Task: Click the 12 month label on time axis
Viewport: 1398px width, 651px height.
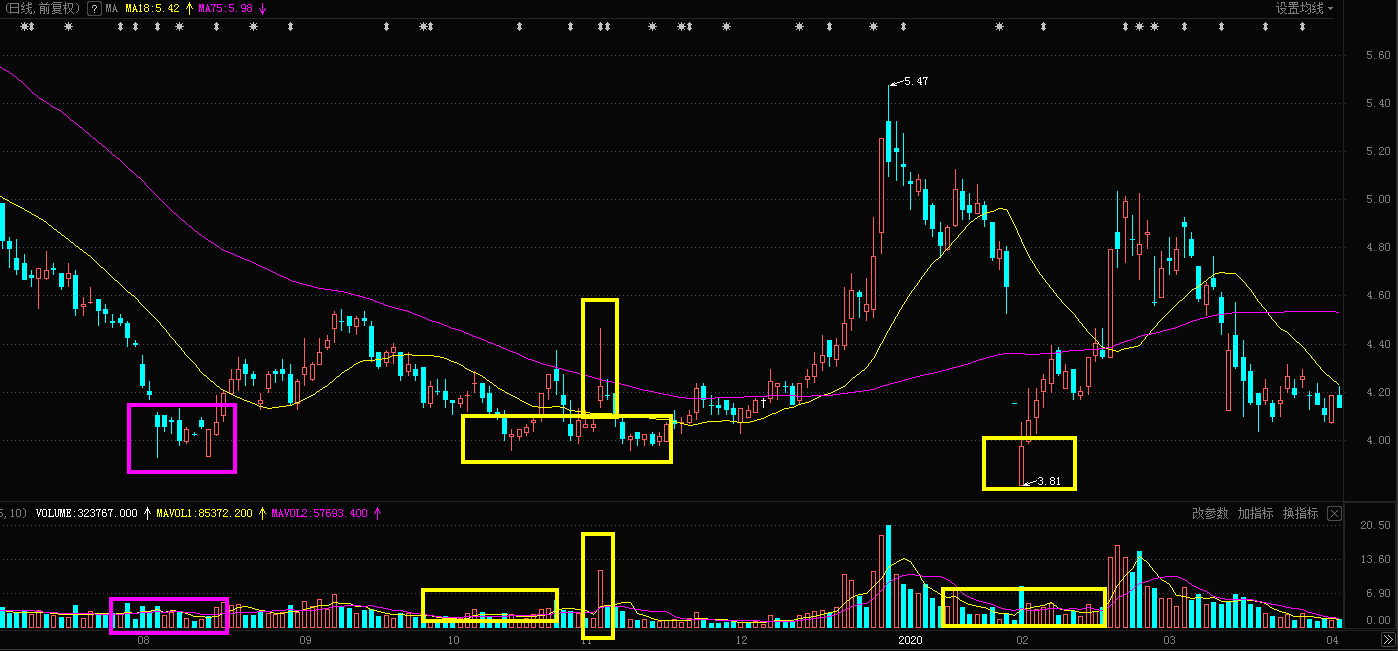Action: pos(741,639)
